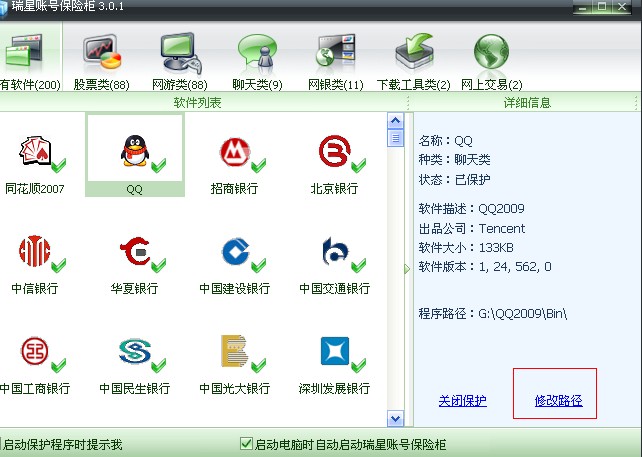Select the 中国建设银行 icon
The height and width of the screenshot is (457, 642).
coord(235,251)
